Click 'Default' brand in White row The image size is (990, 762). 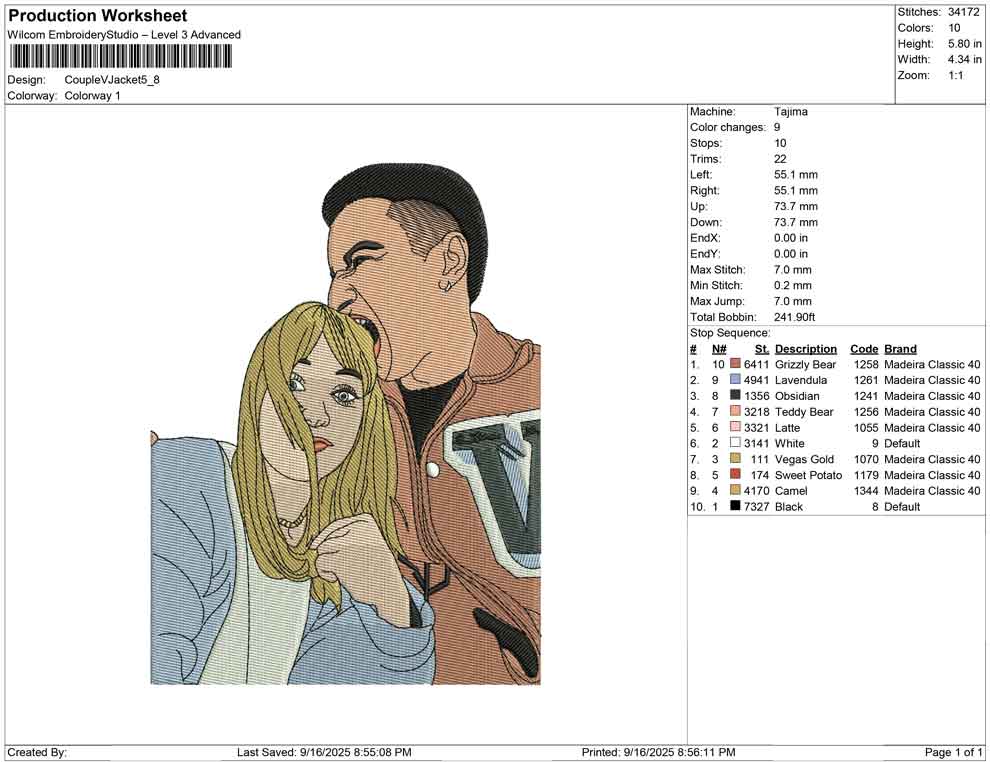(902, 443)
